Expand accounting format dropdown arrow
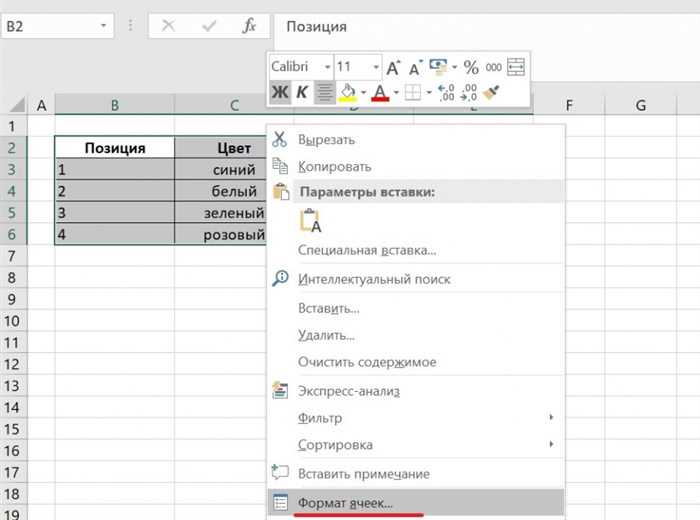 [454, 67]
